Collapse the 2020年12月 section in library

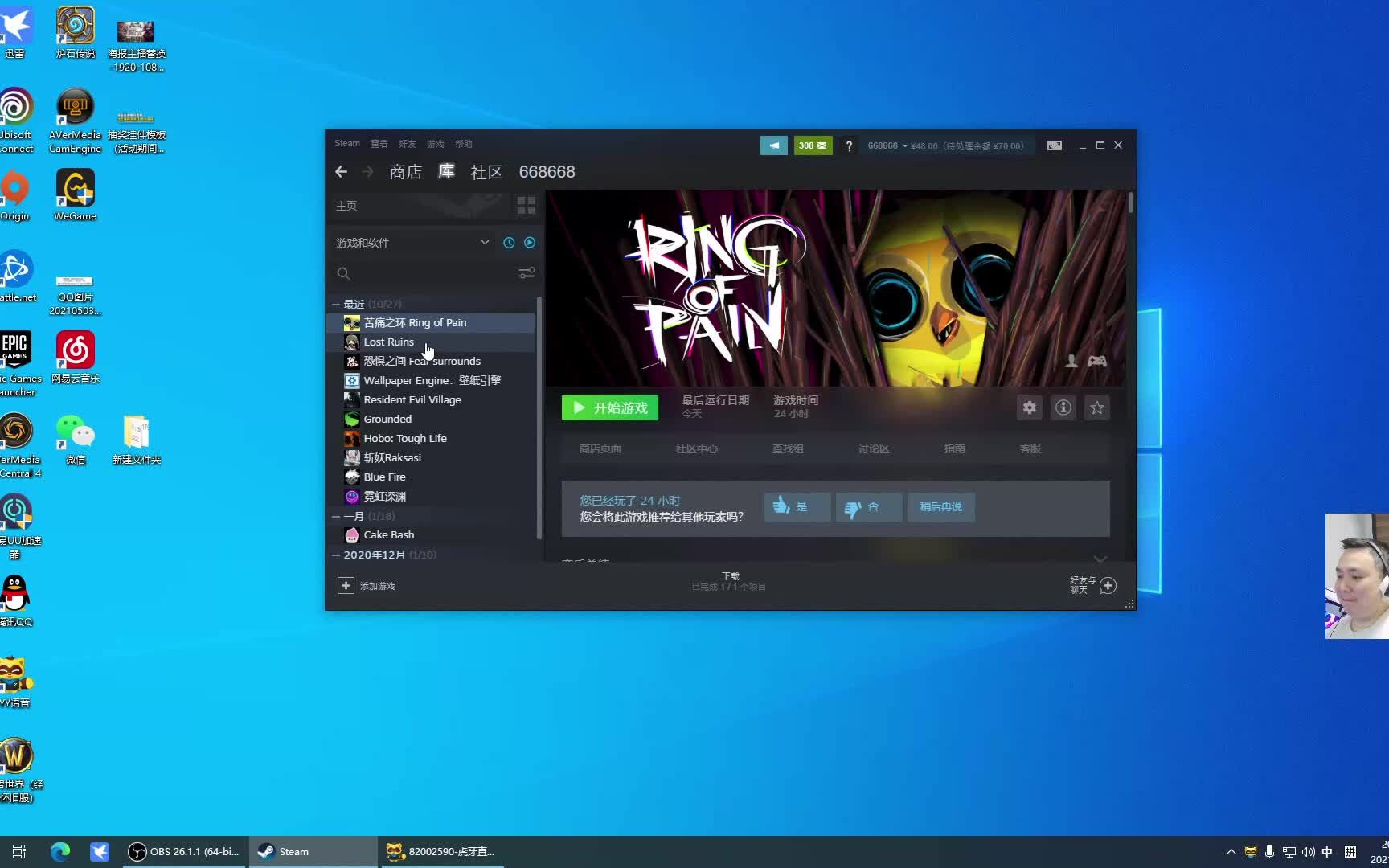coord(336,555)
